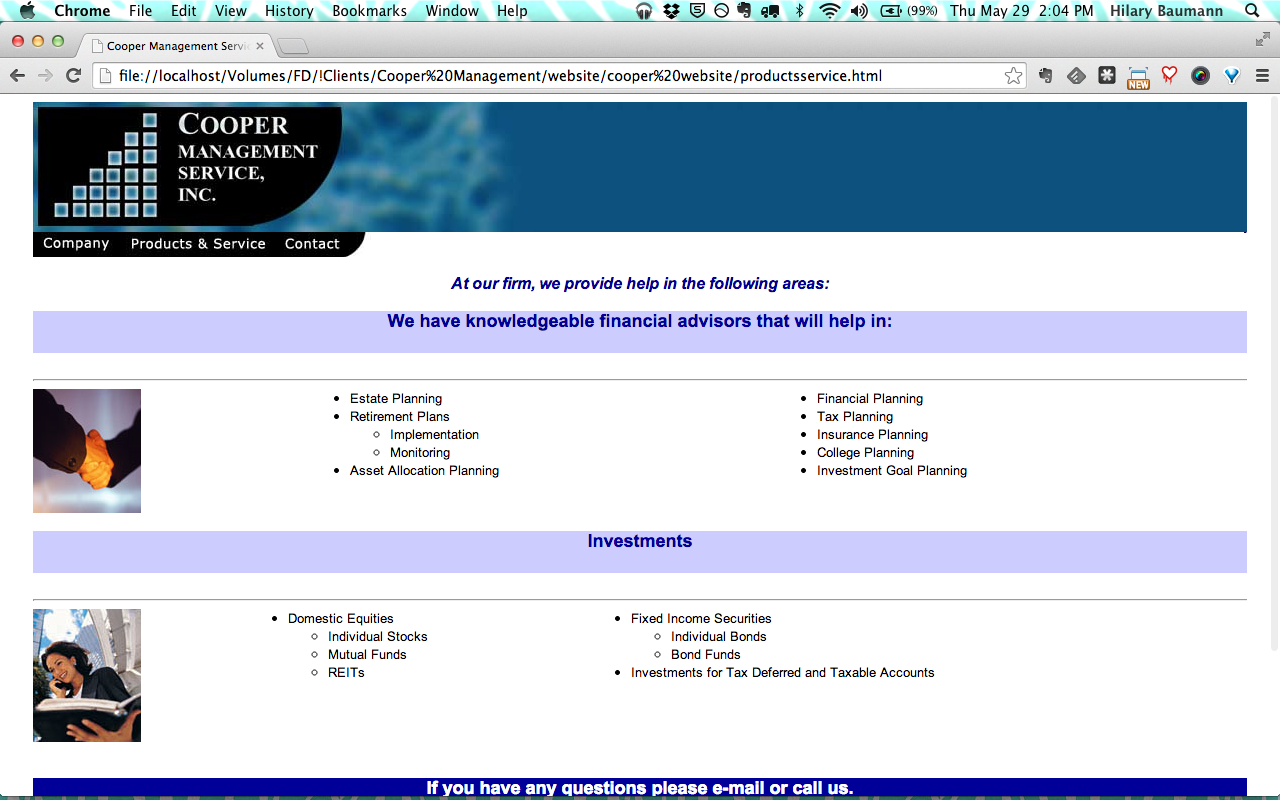Open the Edit menu

pyautogui.click(x=183, y=11)
